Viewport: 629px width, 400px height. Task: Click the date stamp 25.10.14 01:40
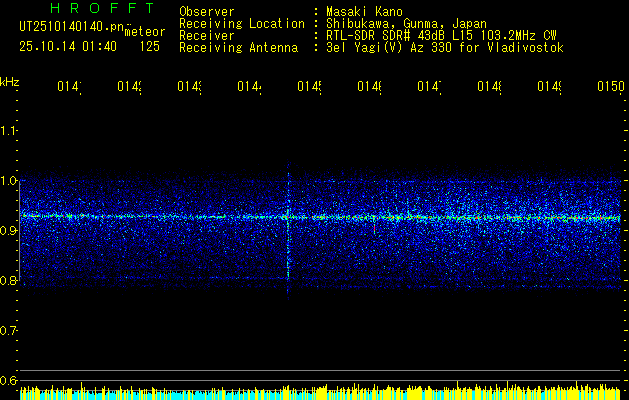(x=68, y=47)
